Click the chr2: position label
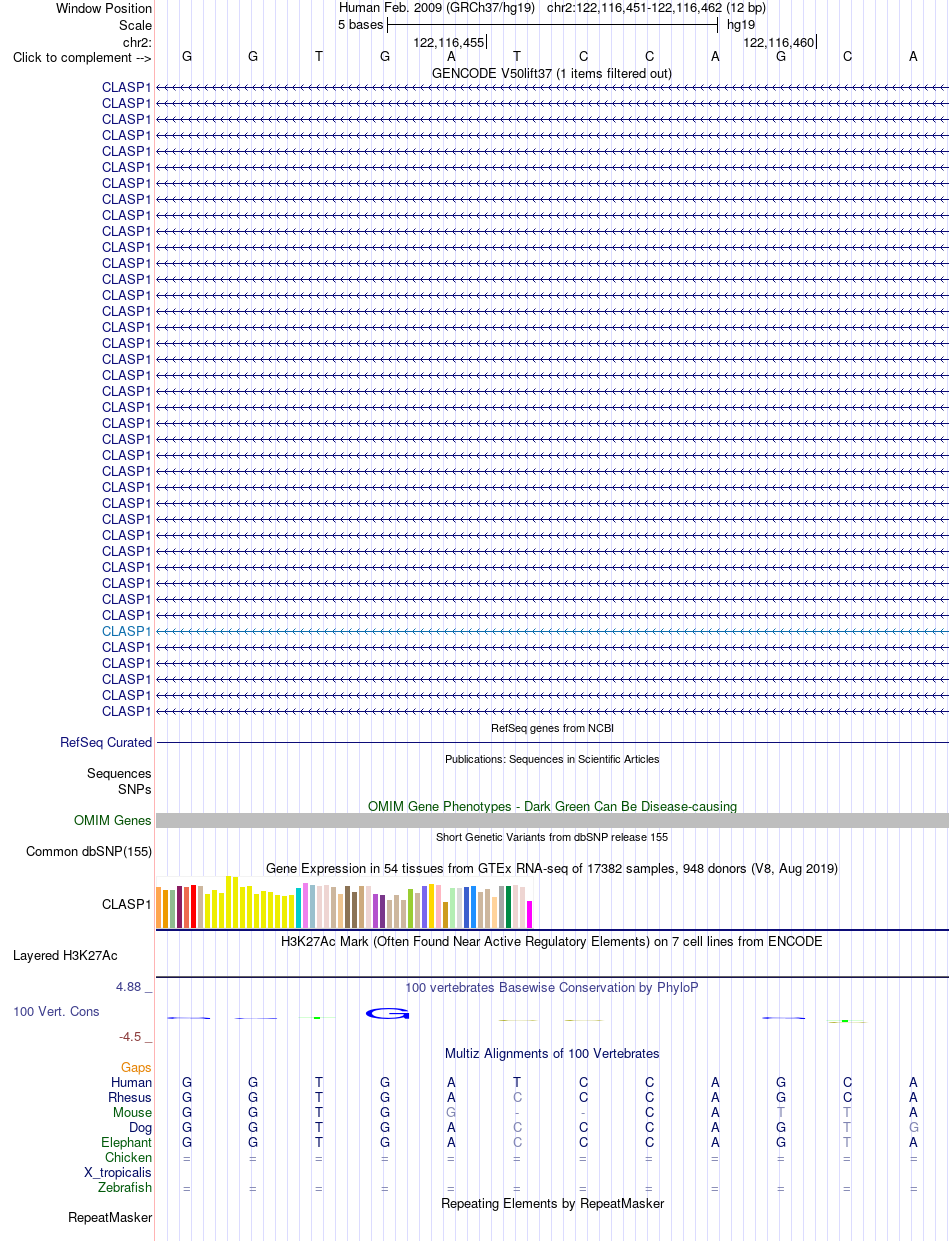Viewport: 950px width, 1241px height. pyautogui.click(x=137, y=42)
